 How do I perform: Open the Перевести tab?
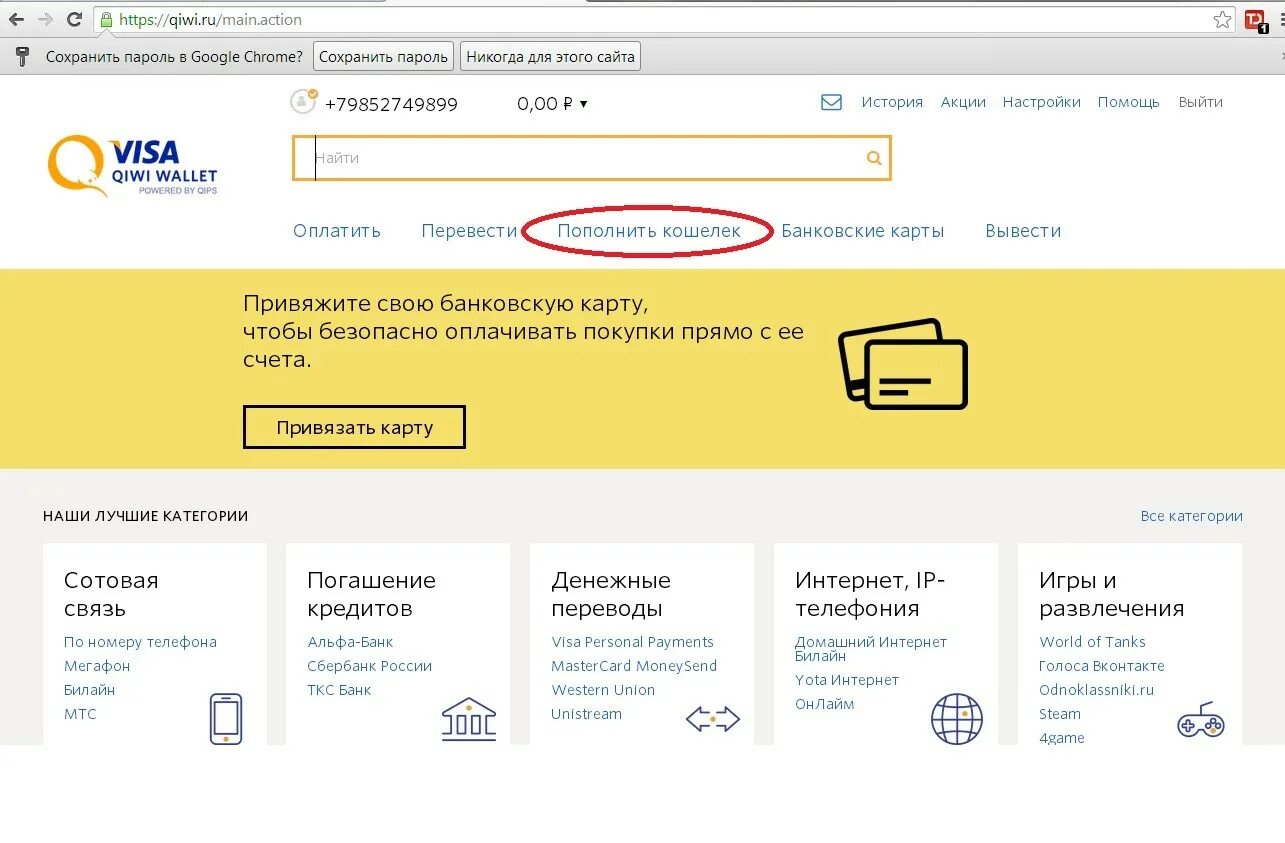(470, 231)
